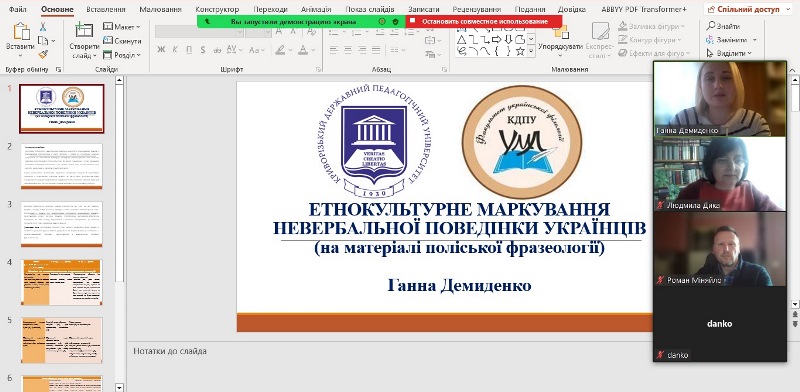Open the font size combo box
The image size is (800, 392).
point(258,32)
